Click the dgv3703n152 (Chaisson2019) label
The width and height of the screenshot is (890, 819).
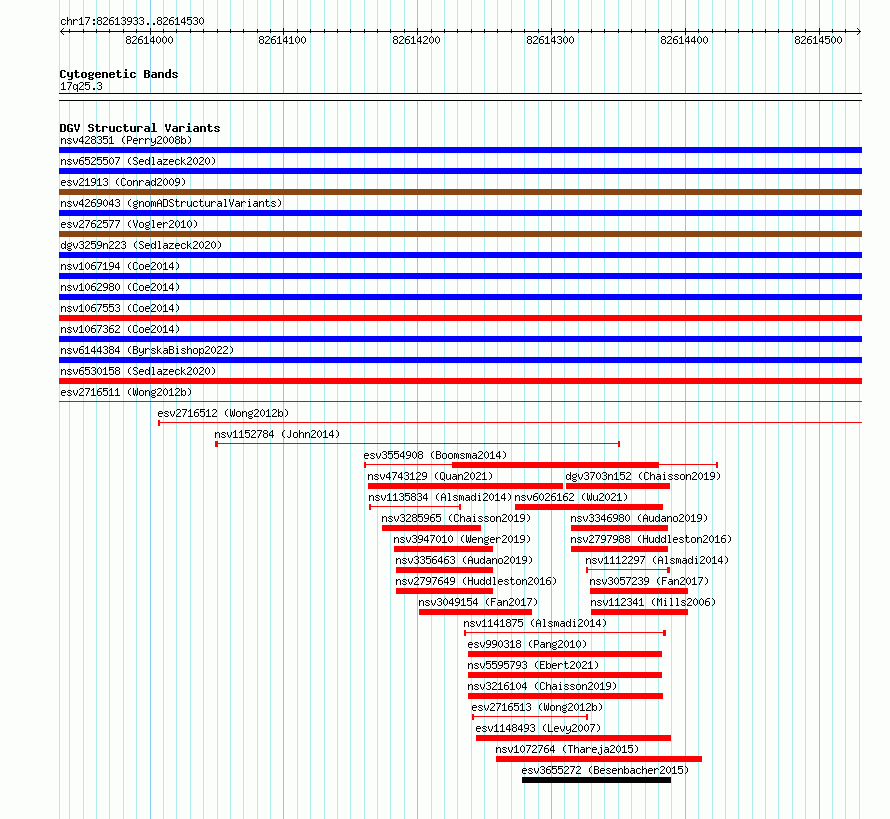(643, 476)
